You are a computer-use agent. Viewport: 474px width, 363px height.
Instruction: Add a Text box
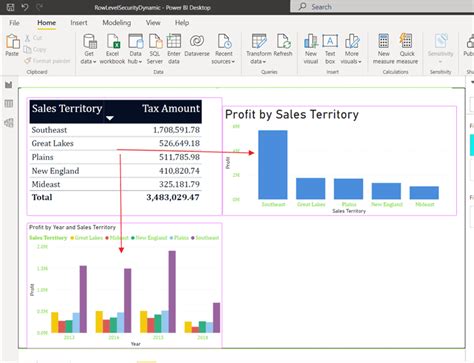(x=330, y=49)
